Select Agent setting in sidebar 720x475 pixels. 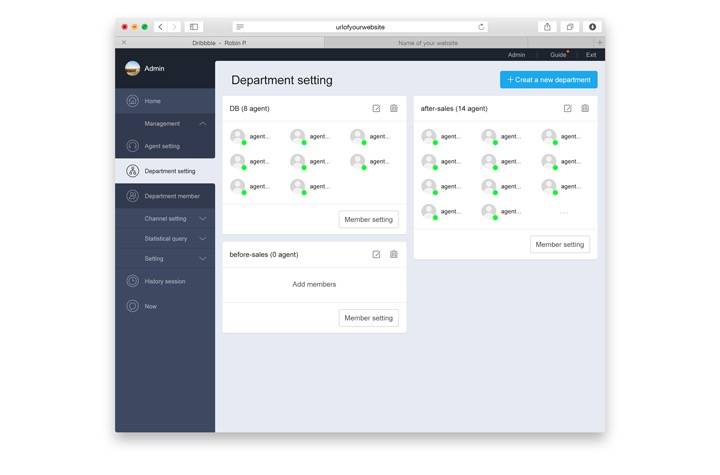click(x=162, y=146)
